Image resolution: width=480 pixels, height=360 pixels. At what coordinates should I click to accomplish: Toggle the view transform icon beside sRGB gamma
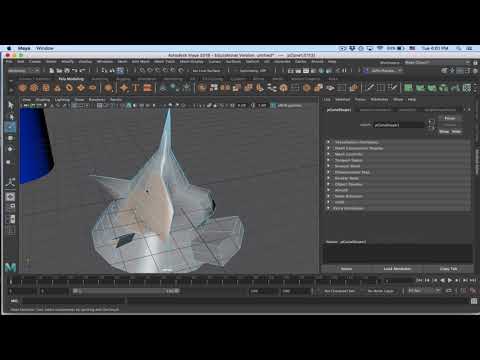(x=273, y=106)
